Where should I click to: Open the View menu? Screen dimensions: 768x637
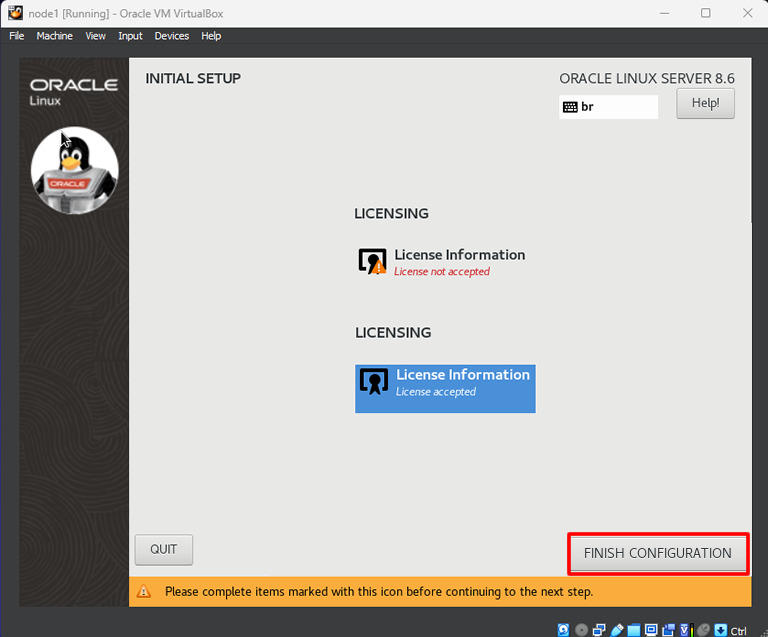[95, 36]
